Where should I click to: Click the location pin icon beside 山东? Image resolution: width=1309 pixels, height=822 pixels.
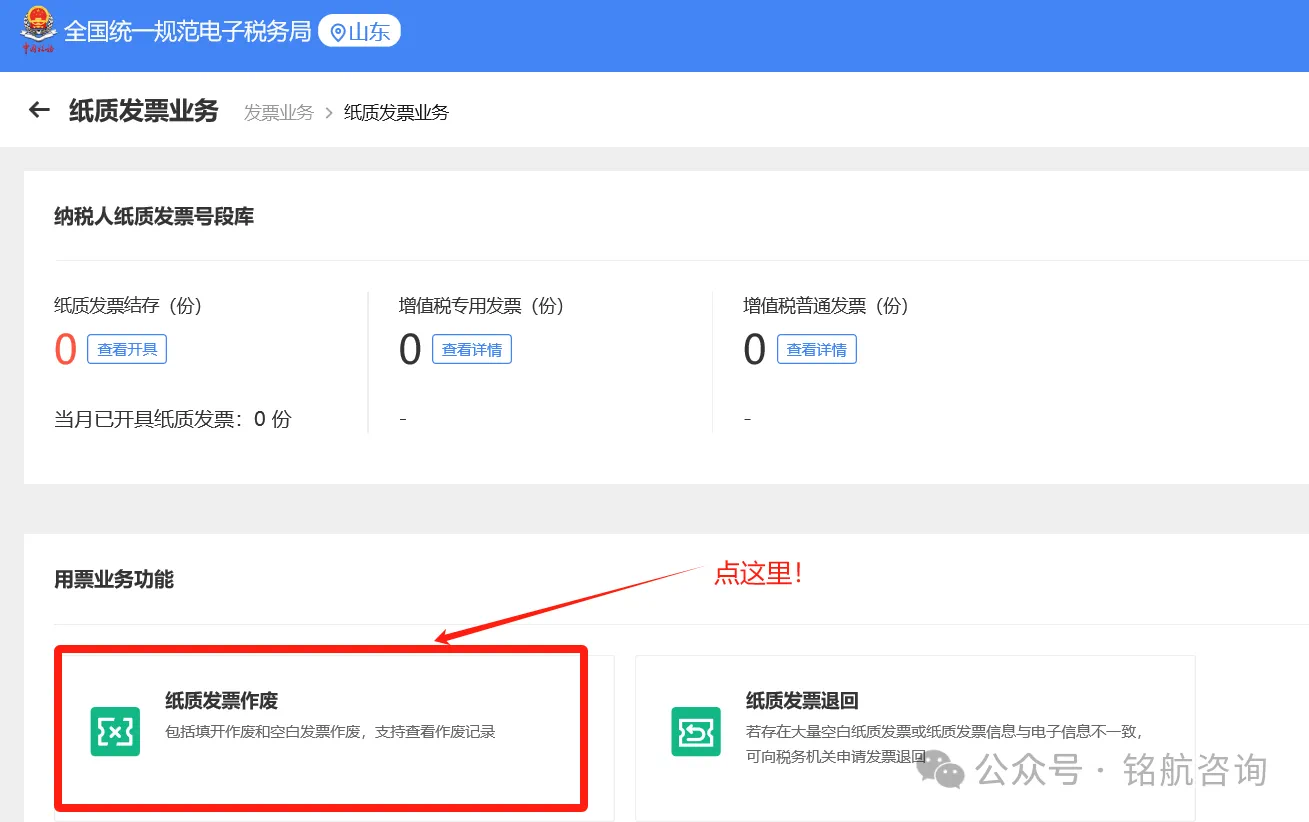pos(337,32)
